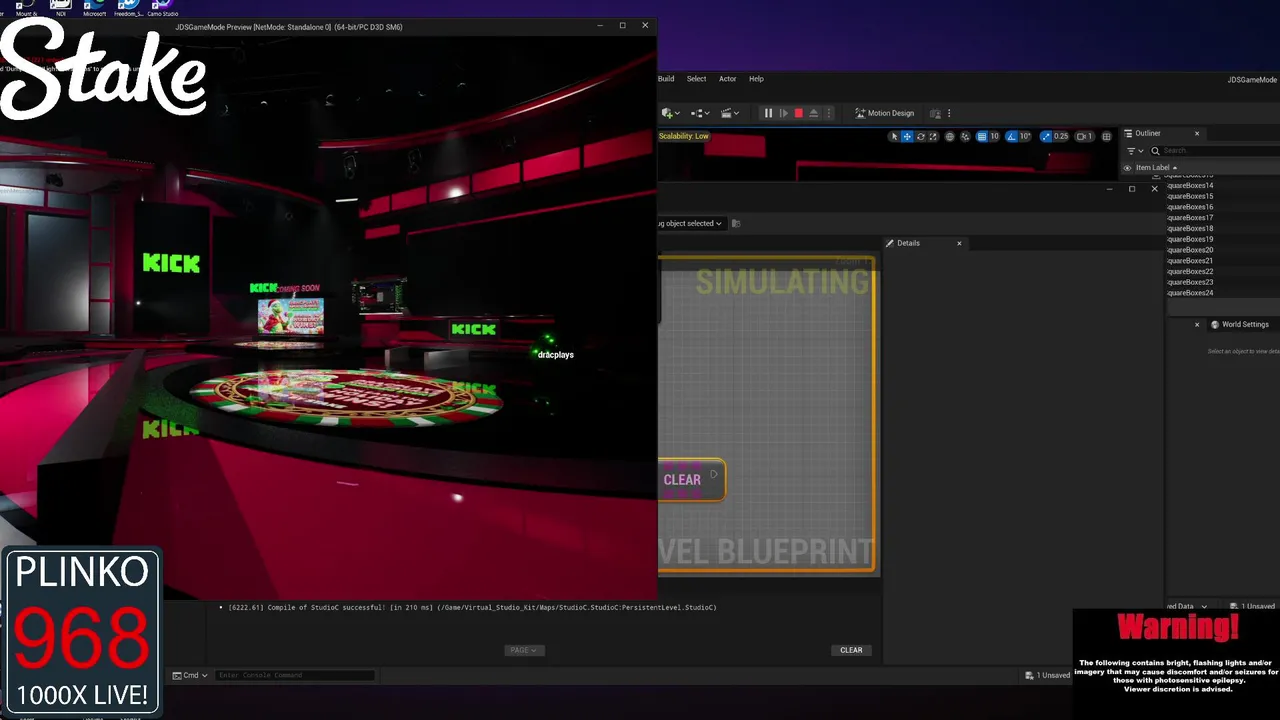Choose the scale gizmo tool
This screenshot has height=720, width=1280.
click(x=933, y=136)
